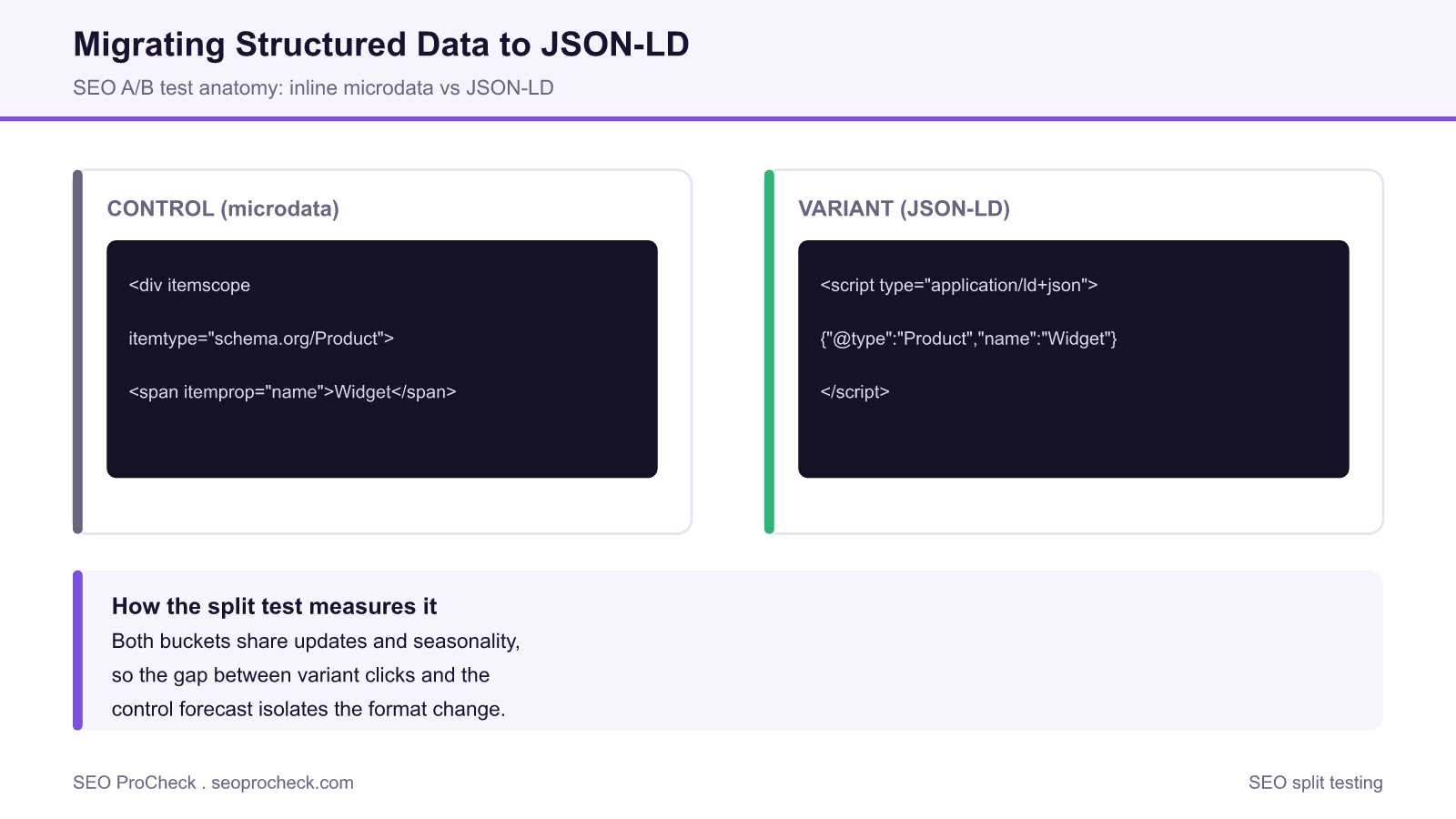
Task: Click text 'Both buckets share updates and seasonality,'
Action: [316, 641]
